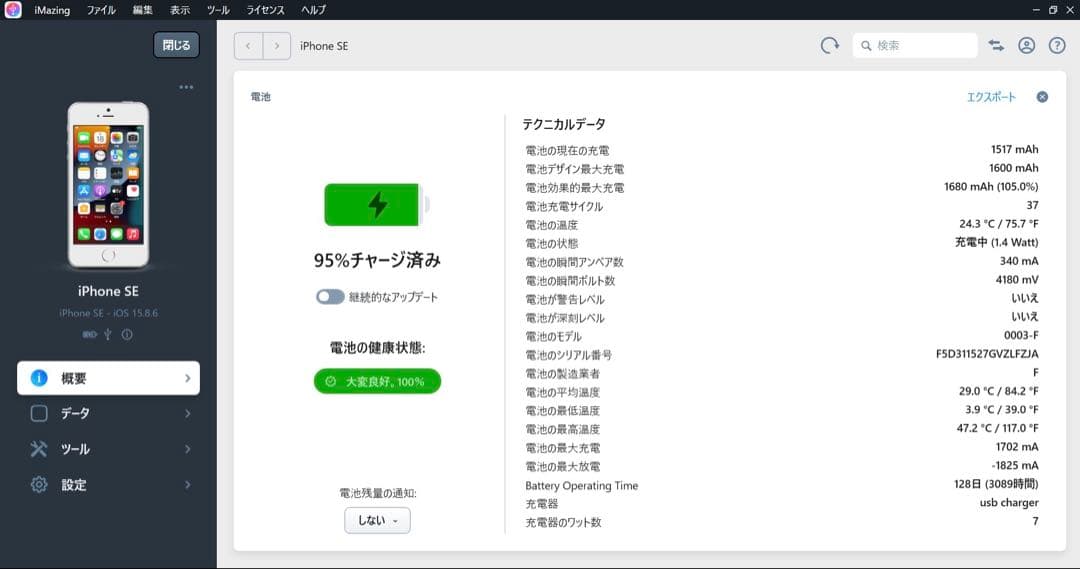This screenshot has width=1080, height=569.
Task: Click into the 検索 search field
Action: [x=915, y=45]
